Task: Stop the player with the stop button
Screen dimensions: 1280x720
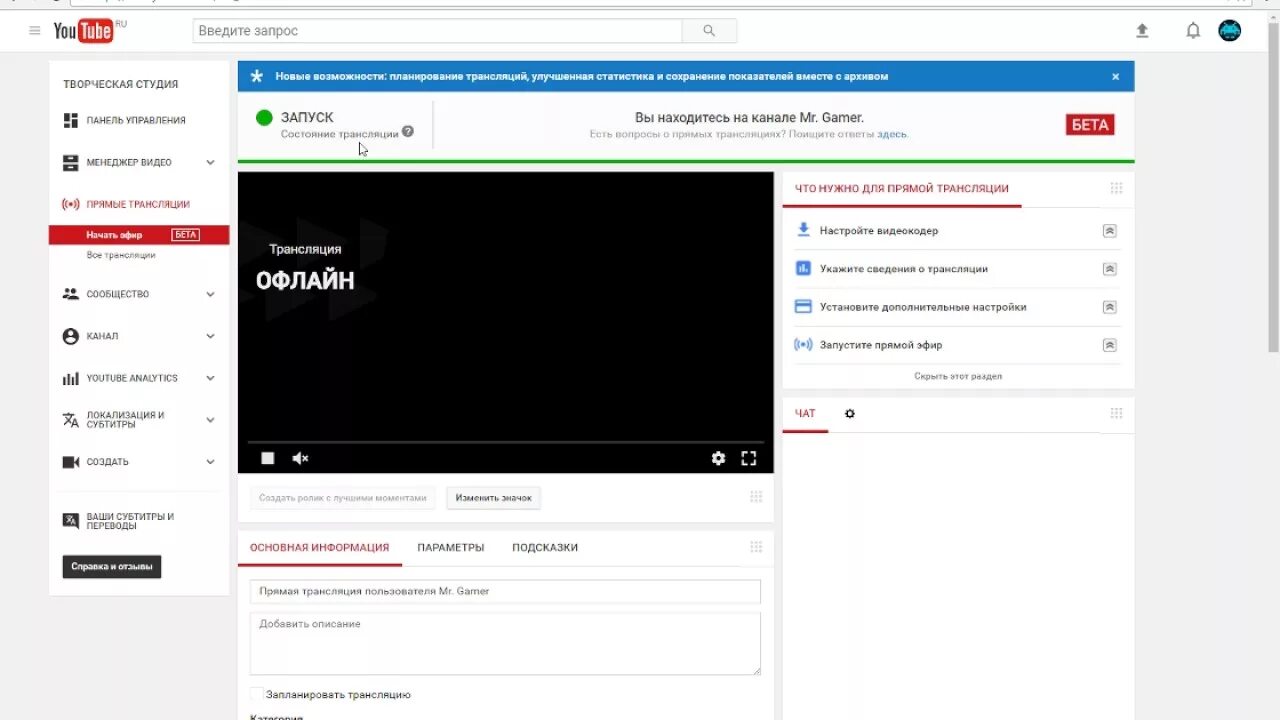Action: click(268, 458)
